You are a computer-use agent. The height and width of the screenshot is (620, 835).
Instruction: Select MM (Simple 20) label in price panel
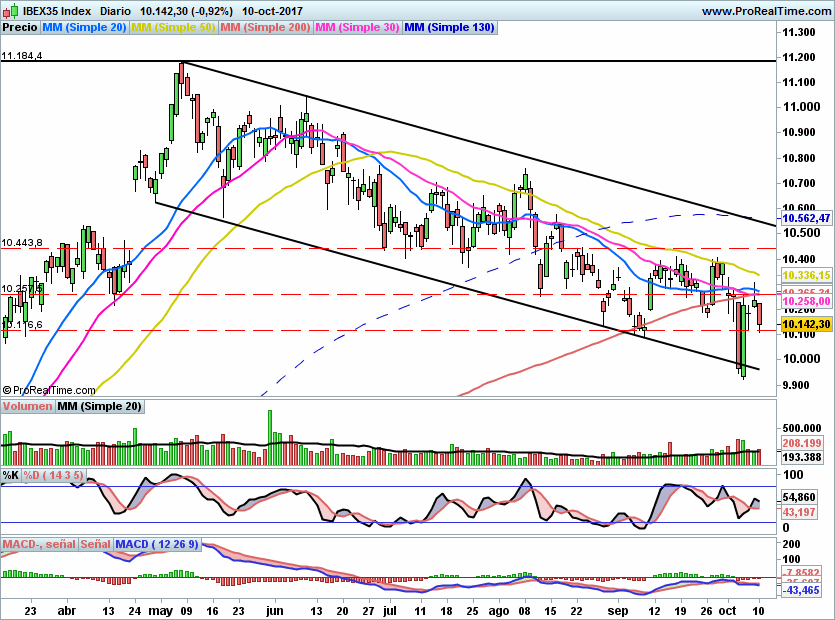coord(84,27)
